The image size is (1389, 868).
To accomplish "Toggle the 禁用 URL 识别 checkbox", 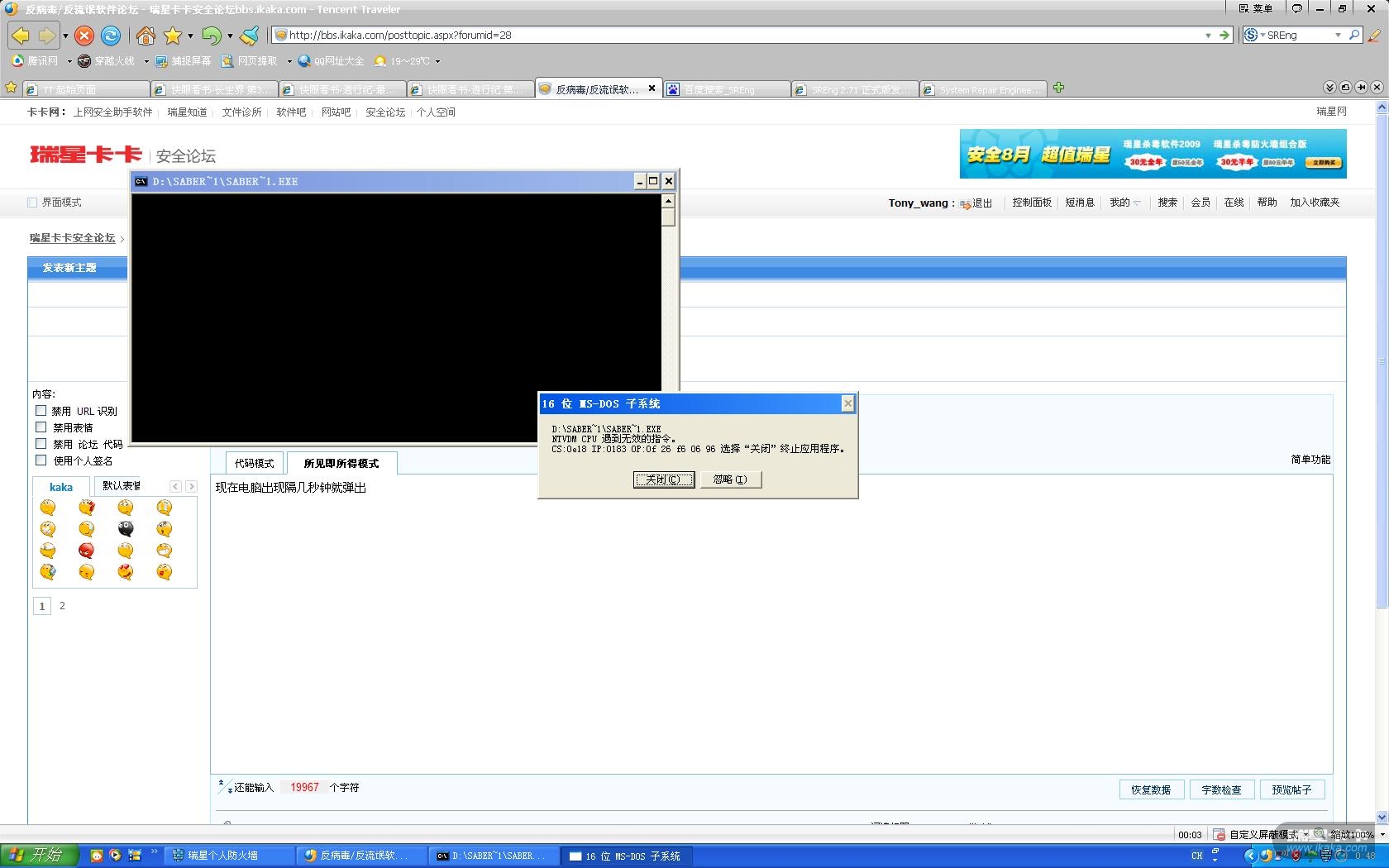I will 41,410.
